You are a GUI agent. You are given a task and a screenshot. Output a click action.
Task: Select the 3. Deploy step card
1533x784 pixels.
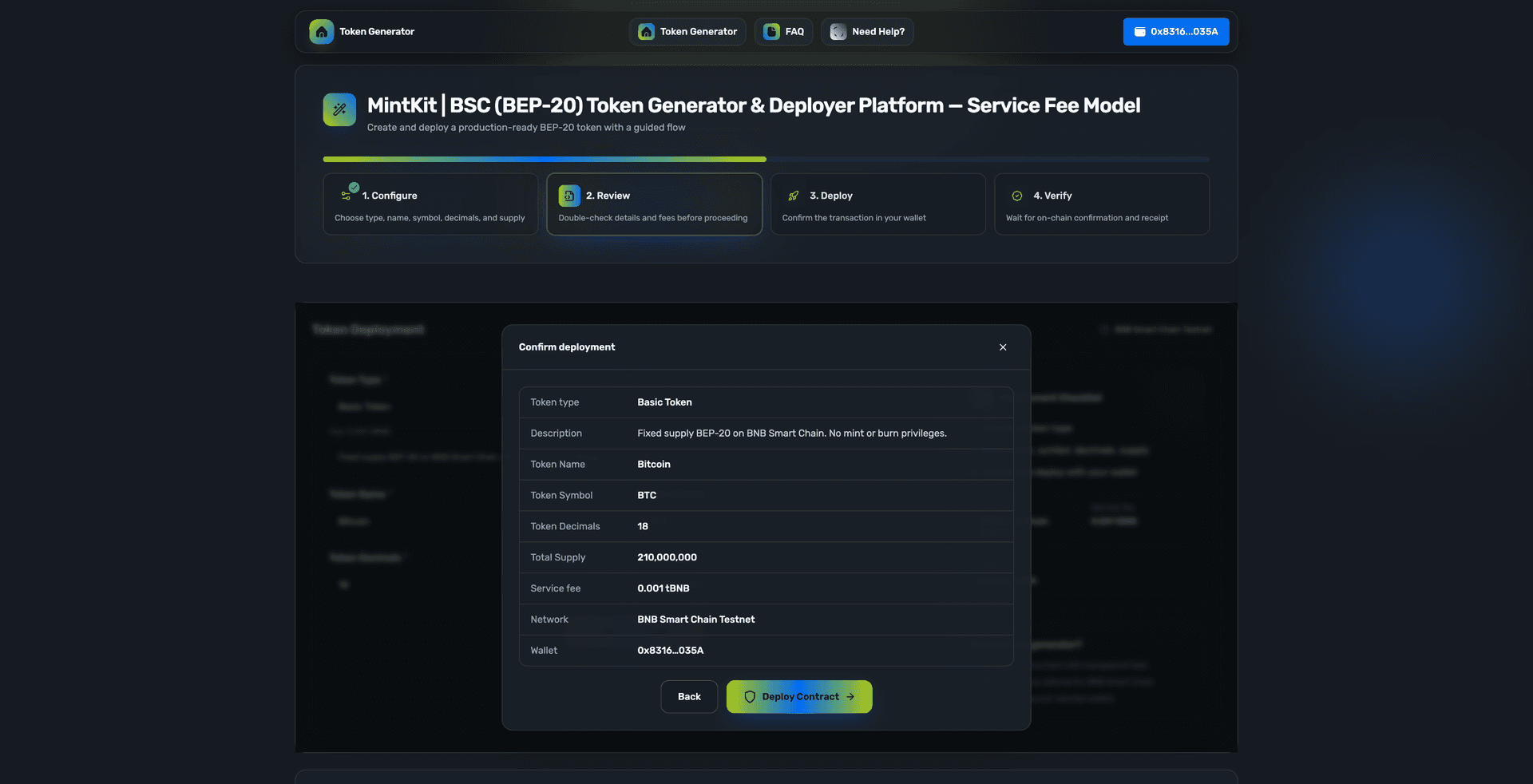point(877,204)
